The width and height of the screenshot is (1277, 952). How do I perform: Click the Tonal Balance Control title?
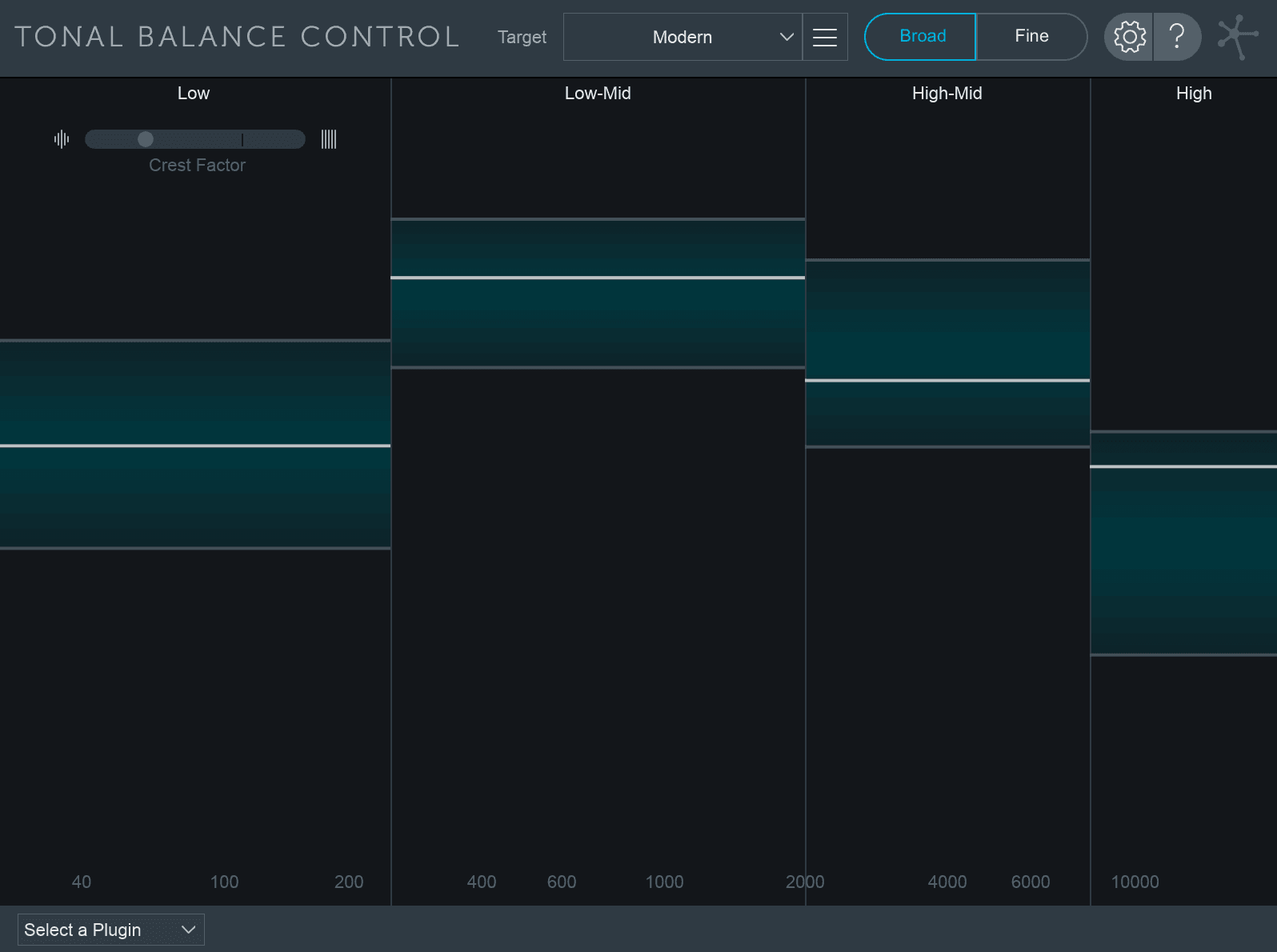pos(237,37)
